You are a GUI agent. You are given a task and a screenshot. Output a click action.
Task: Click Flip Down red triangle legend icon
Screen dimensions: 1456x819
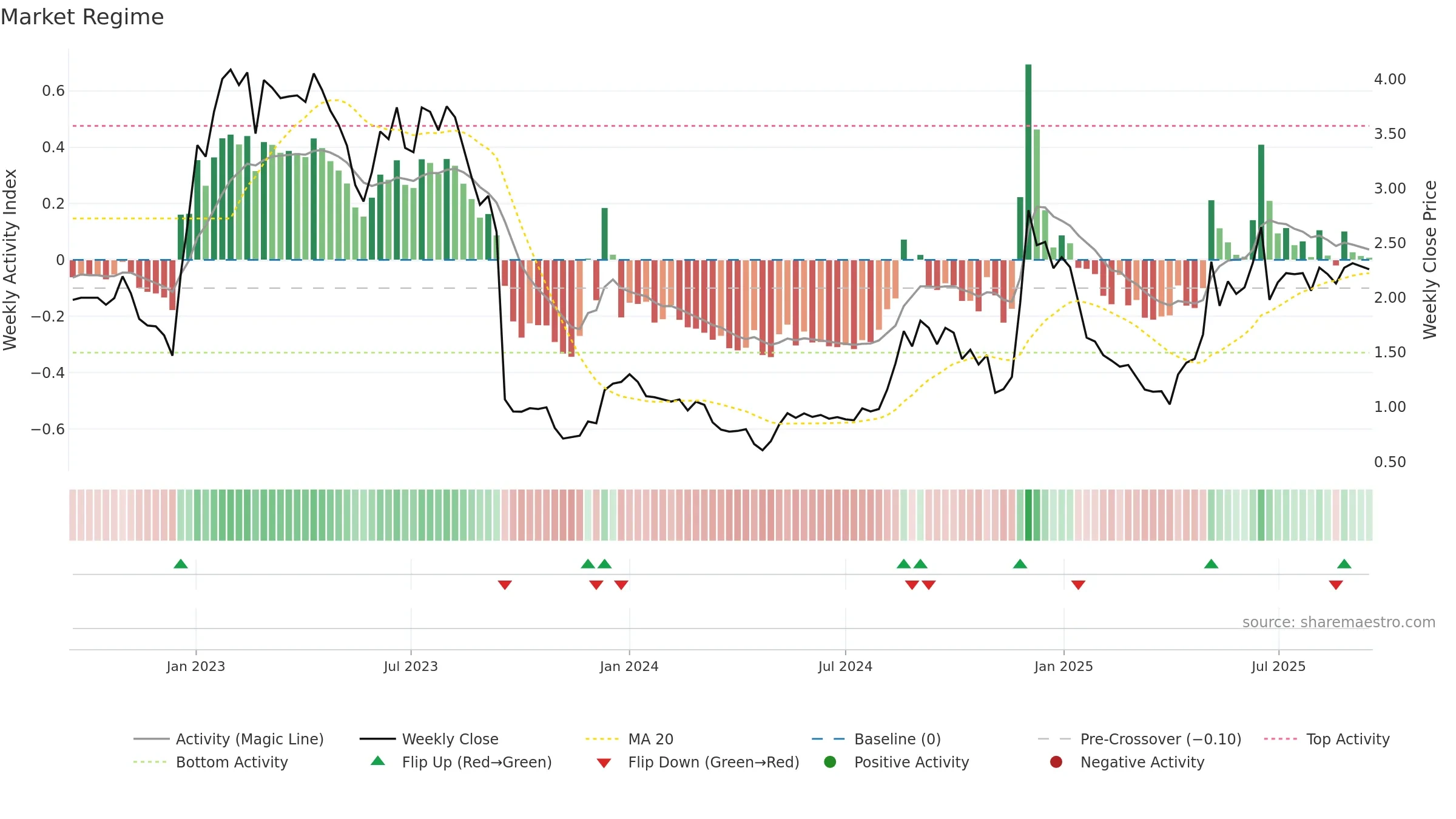pyautogui.click(x=604, y=763)
